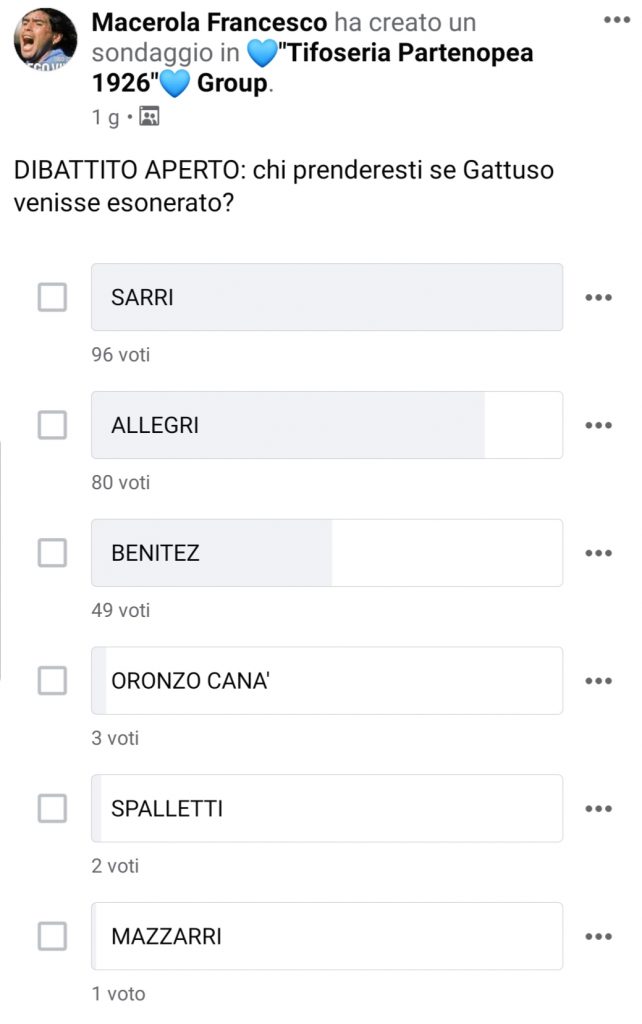The width and height of the screenshot is (642, 1024).
Task: Tick the checkbox next to BENITEZ
Action: point(51,553)
